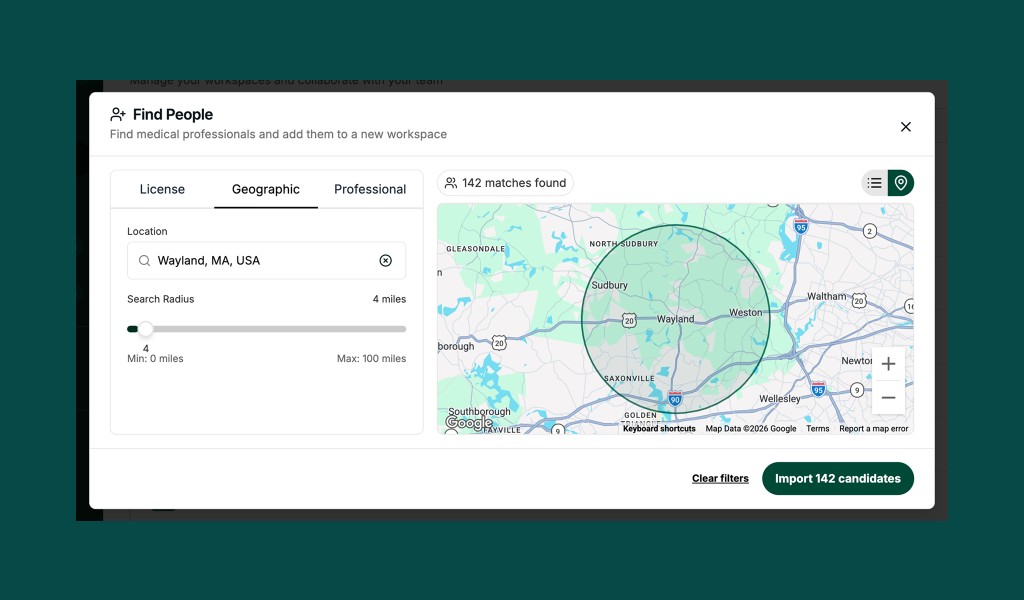Select the License tab
The height and width of the screenshot is (600, 1024).
click(x=162, y=189)
